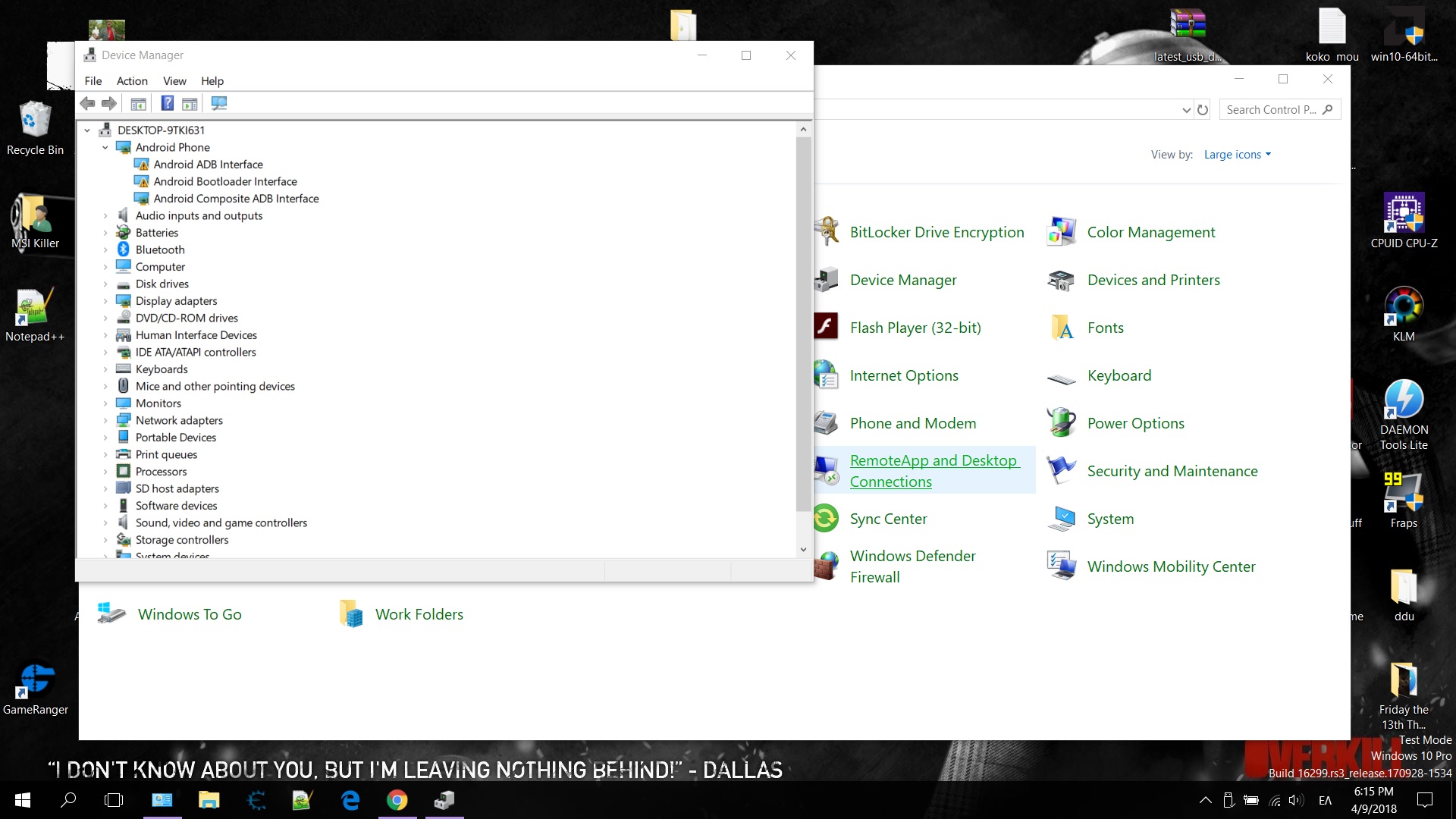Expand the Network adapters node
The width and height of the screenshot is (1456, 819).
coord(105,420)
